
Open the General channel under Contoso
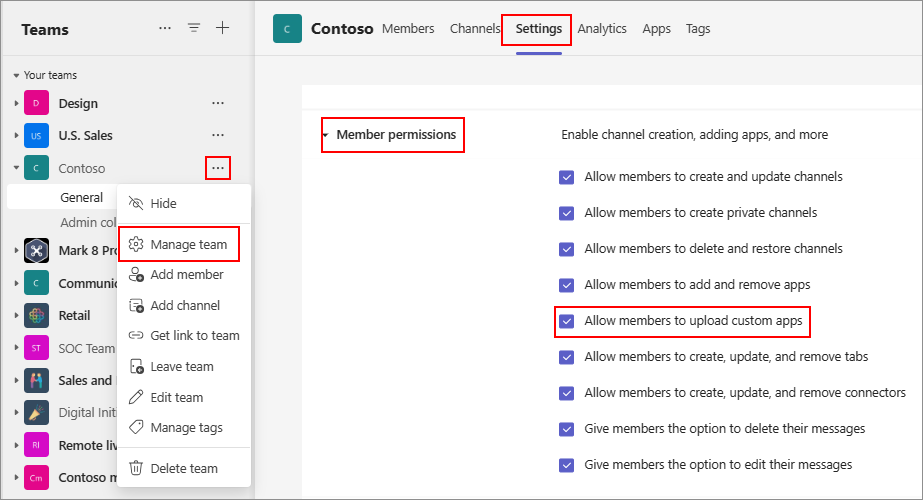click(x=82, y=197)
